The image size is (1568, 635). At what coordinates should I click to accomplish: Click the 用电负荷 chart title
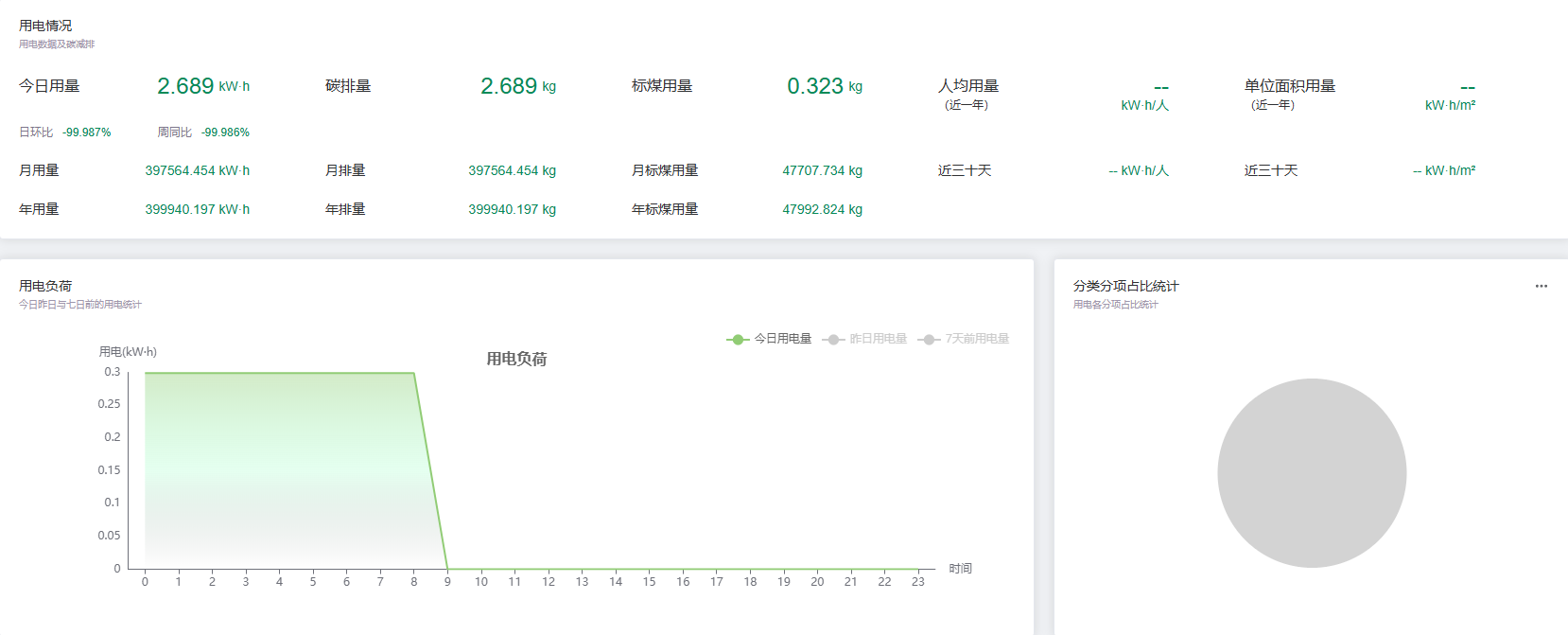tap(516, 359)
